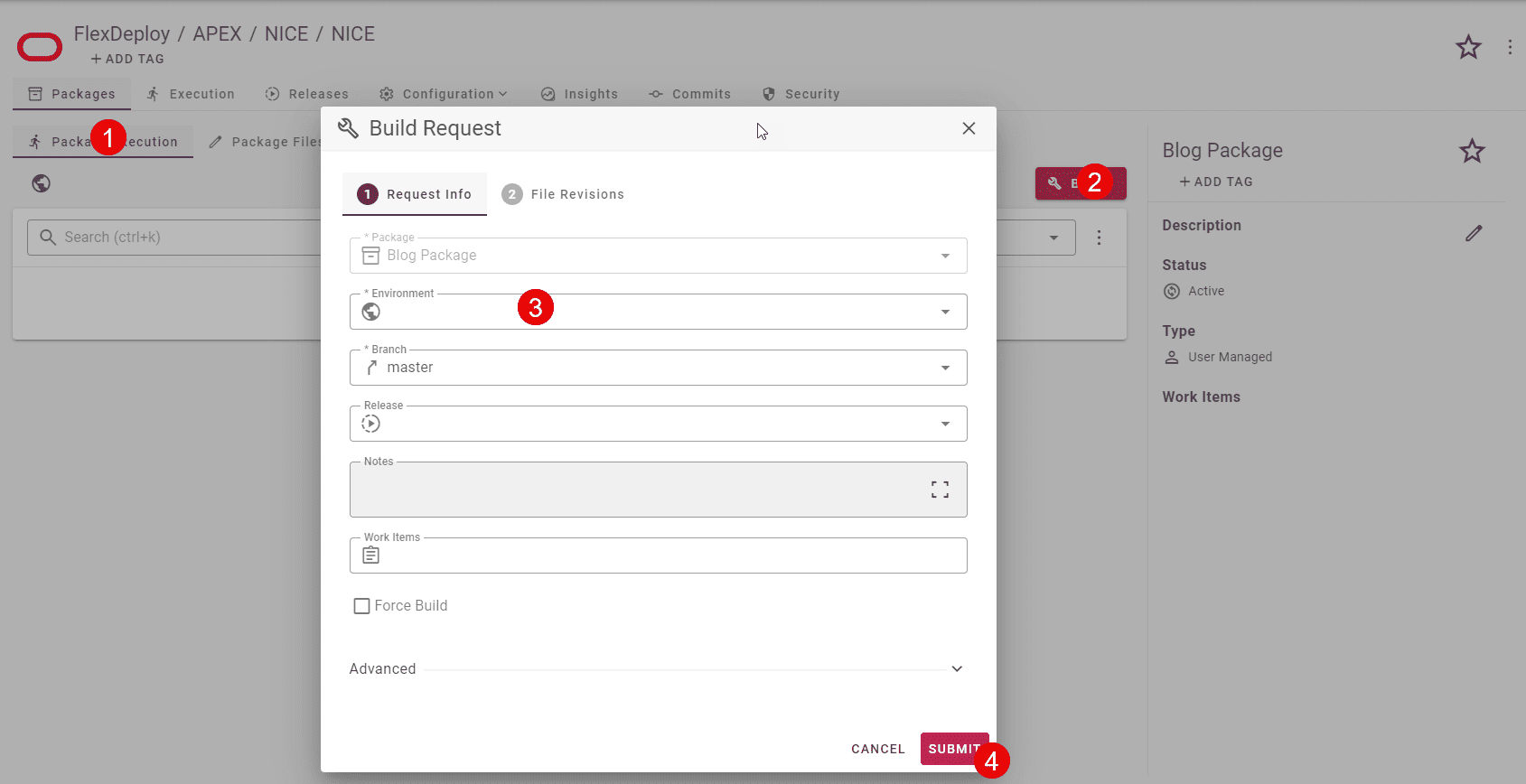The width and height of the screenshot is (1526, 784).
Task: Open the Insights tab
Action: tap(580, 94)
